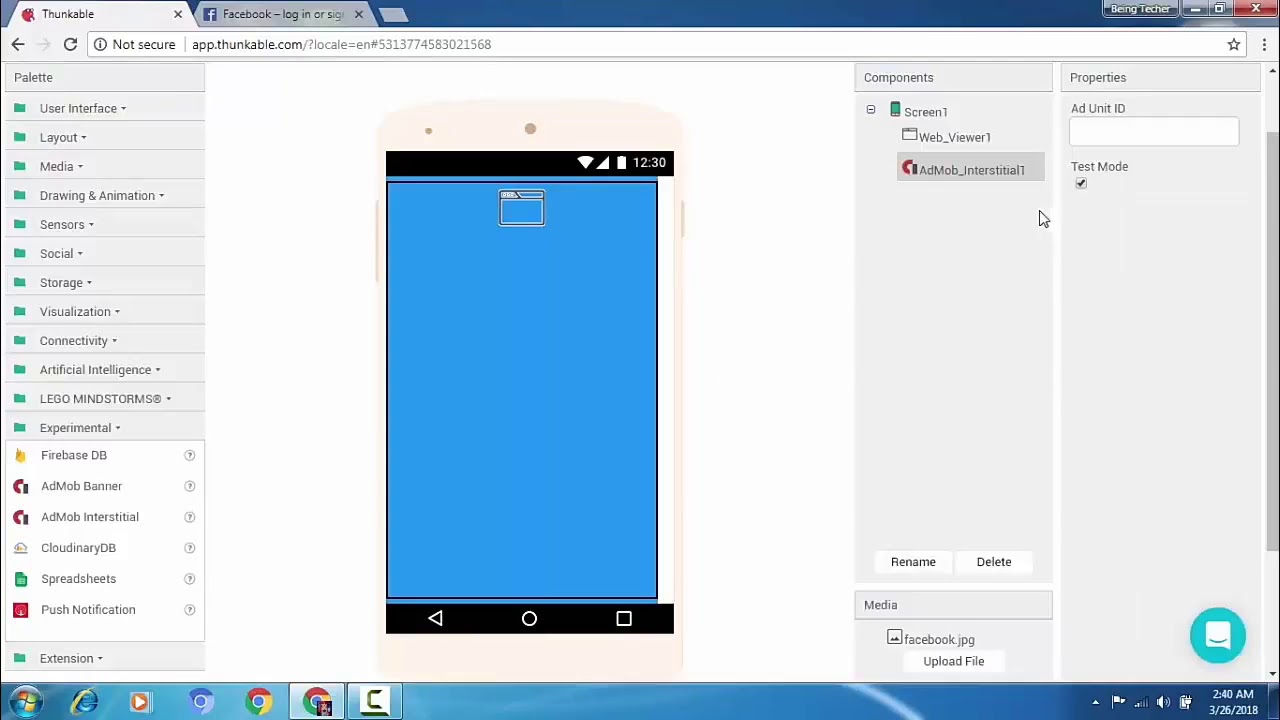Tap the phone preview back button

435,619
